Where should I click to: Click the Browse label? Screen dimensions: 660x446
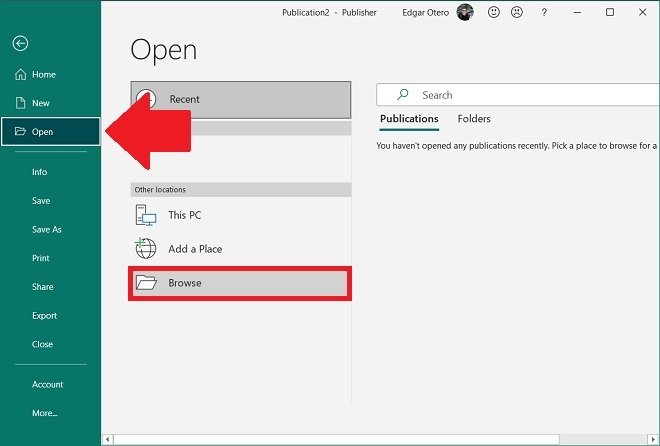(185, 283)
